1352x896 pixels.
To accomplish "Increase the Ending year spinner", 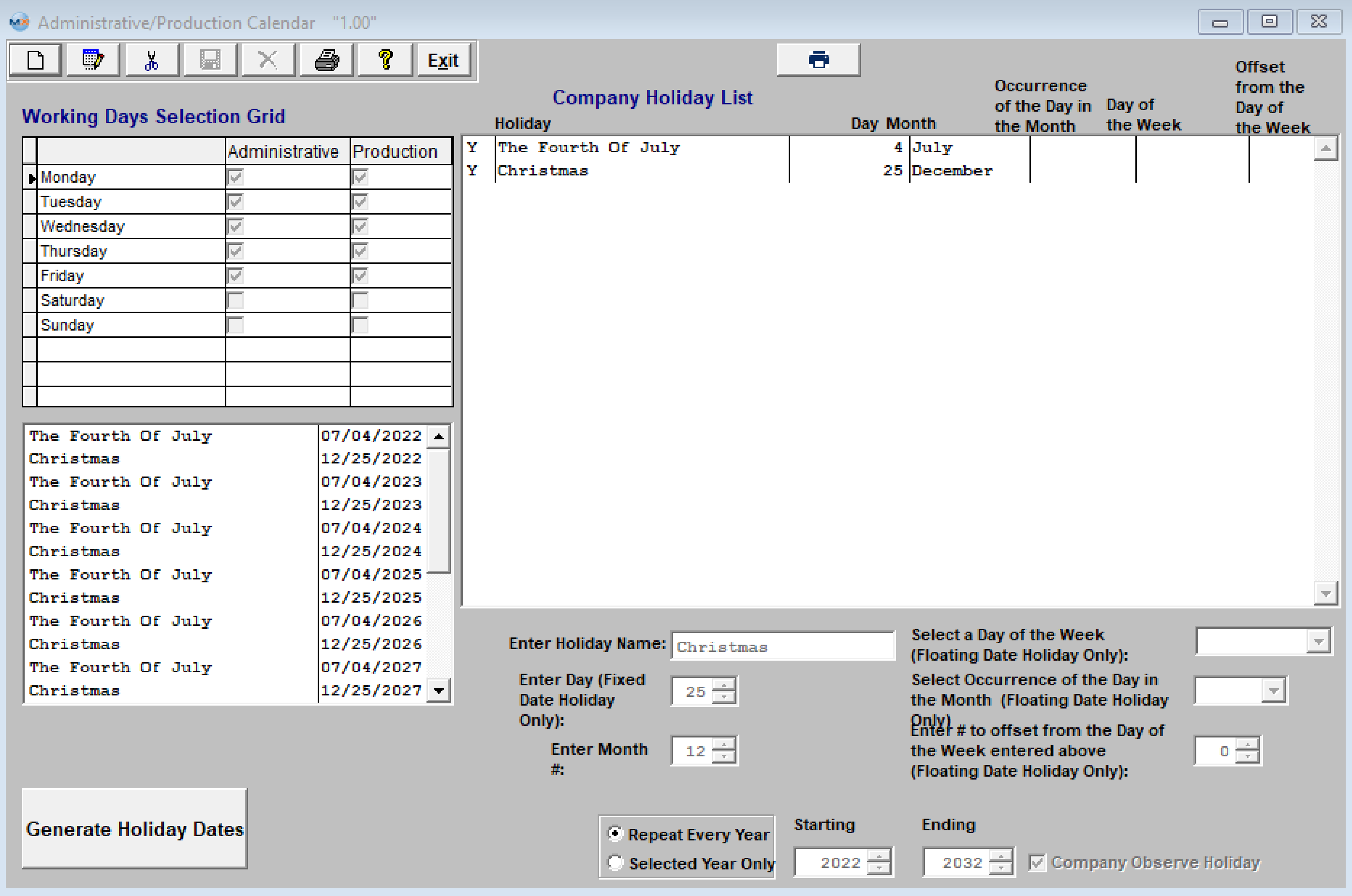I will click(x=1000, y=856).
